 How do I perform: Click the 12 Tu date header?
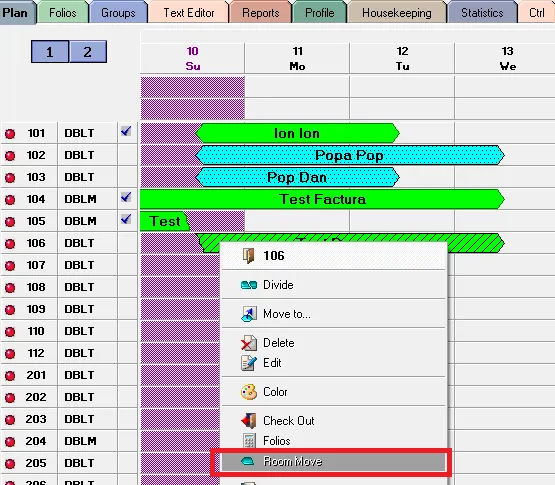(402, 58)
